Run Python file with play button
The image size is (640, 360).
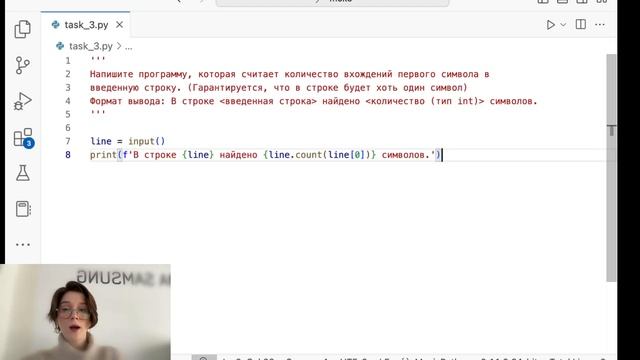tap(550, 25)
